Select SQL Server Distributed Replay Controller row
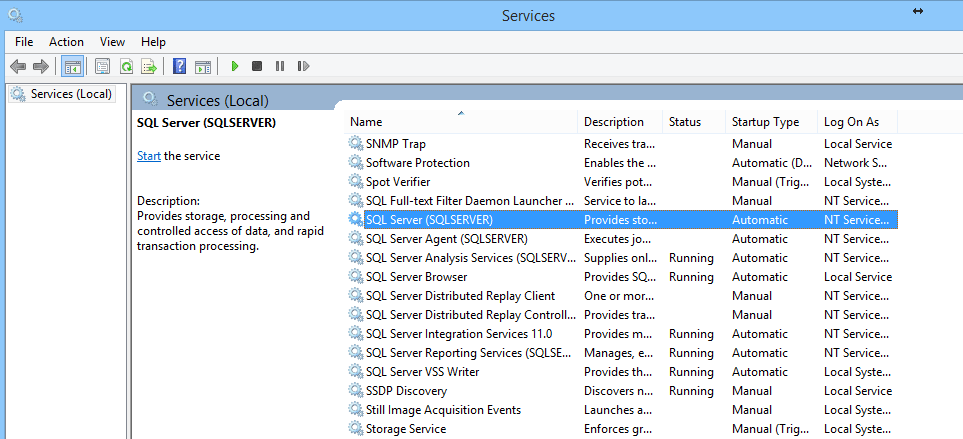This screenshot has width=963, height=439. [x=621, y=315]
